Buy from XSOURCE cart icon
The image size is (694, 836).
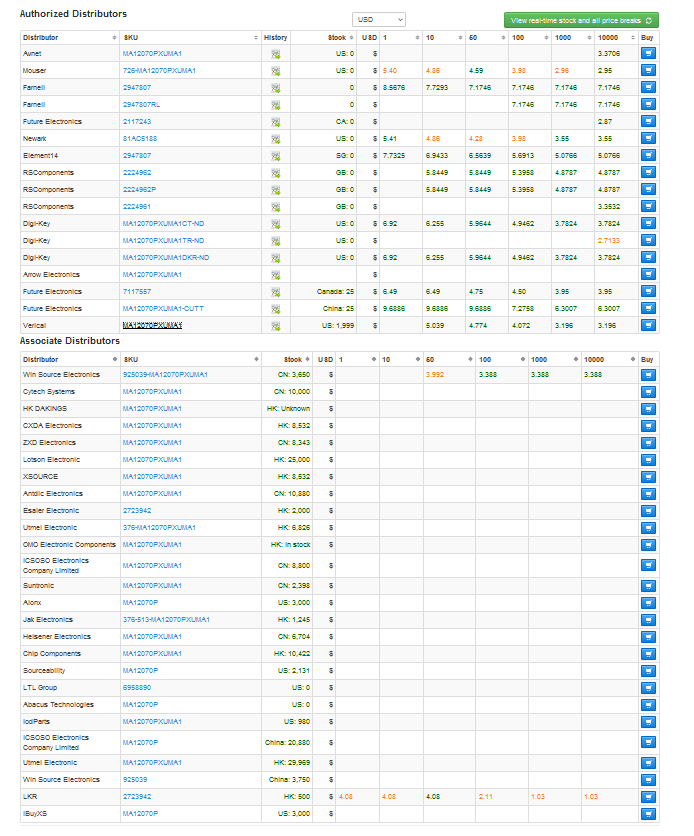(648, 477)
